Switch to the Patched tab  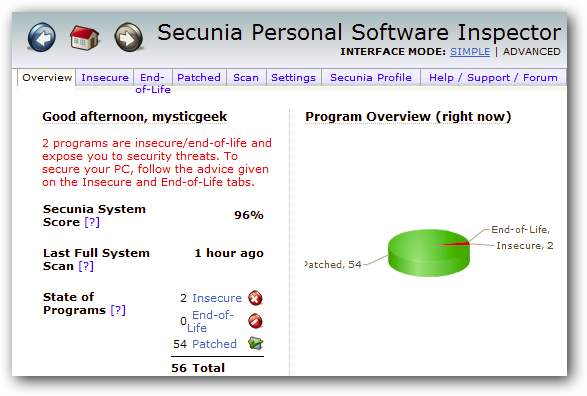coord(199,77)
